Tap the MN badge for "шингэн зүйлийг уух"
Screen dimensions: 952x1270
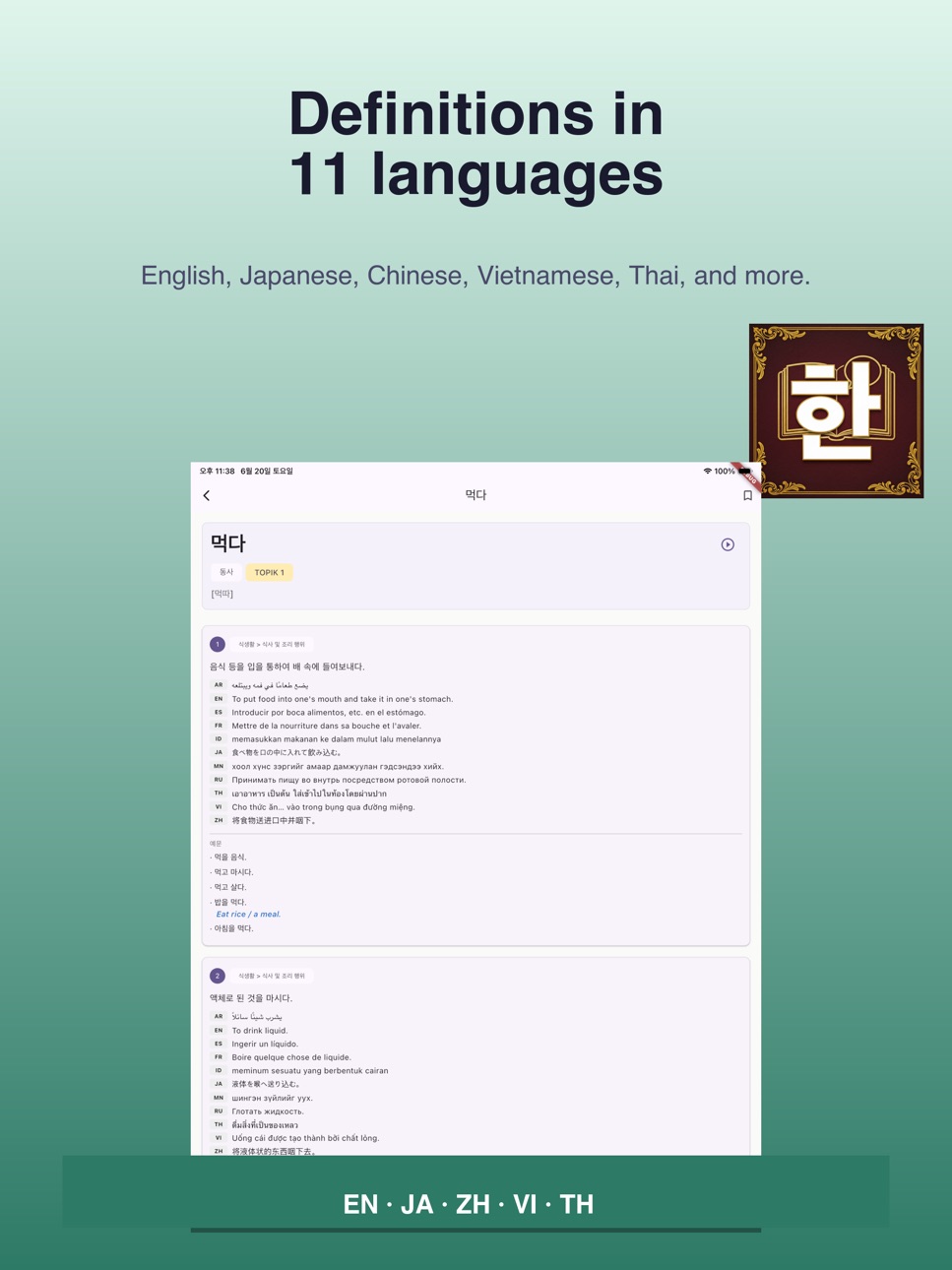pos(219,1098)
